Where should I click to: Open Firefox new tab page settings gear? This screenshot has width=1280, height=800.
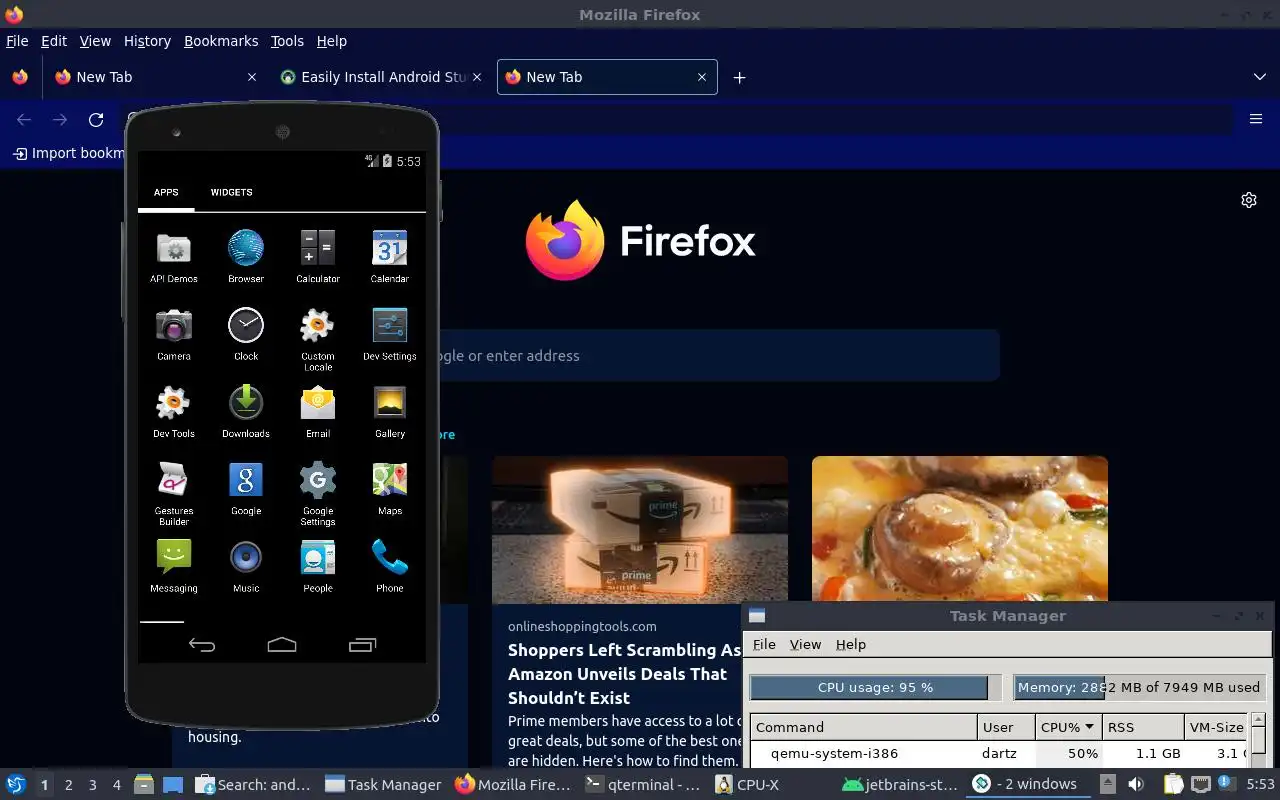point(1249,200)
